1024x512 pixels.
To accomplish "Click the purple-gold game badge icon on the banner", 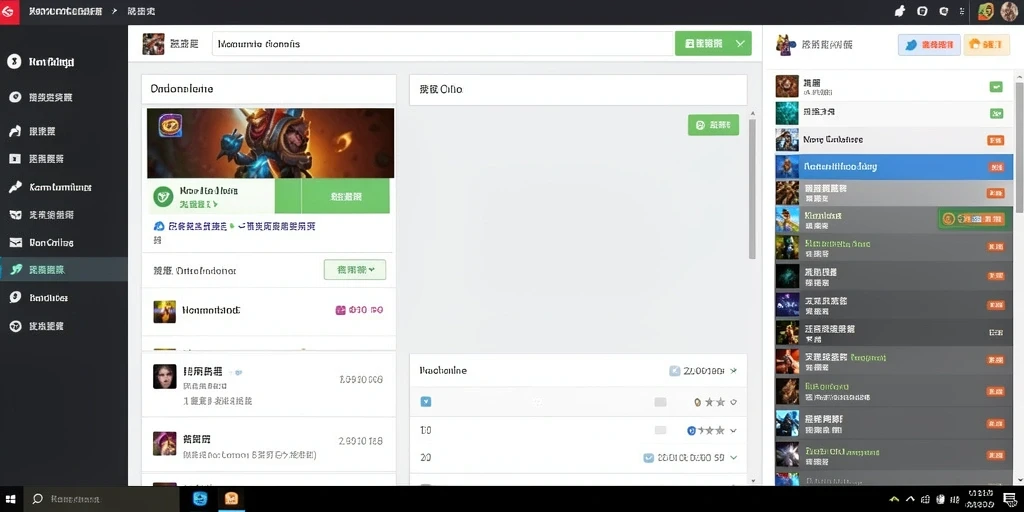I will (170, 125).
